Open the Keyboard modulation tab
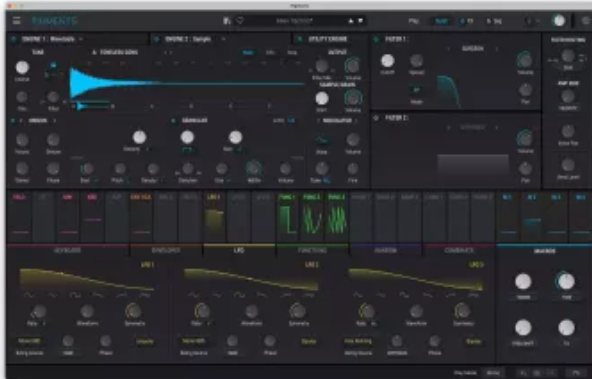 (x=68, y=250)
